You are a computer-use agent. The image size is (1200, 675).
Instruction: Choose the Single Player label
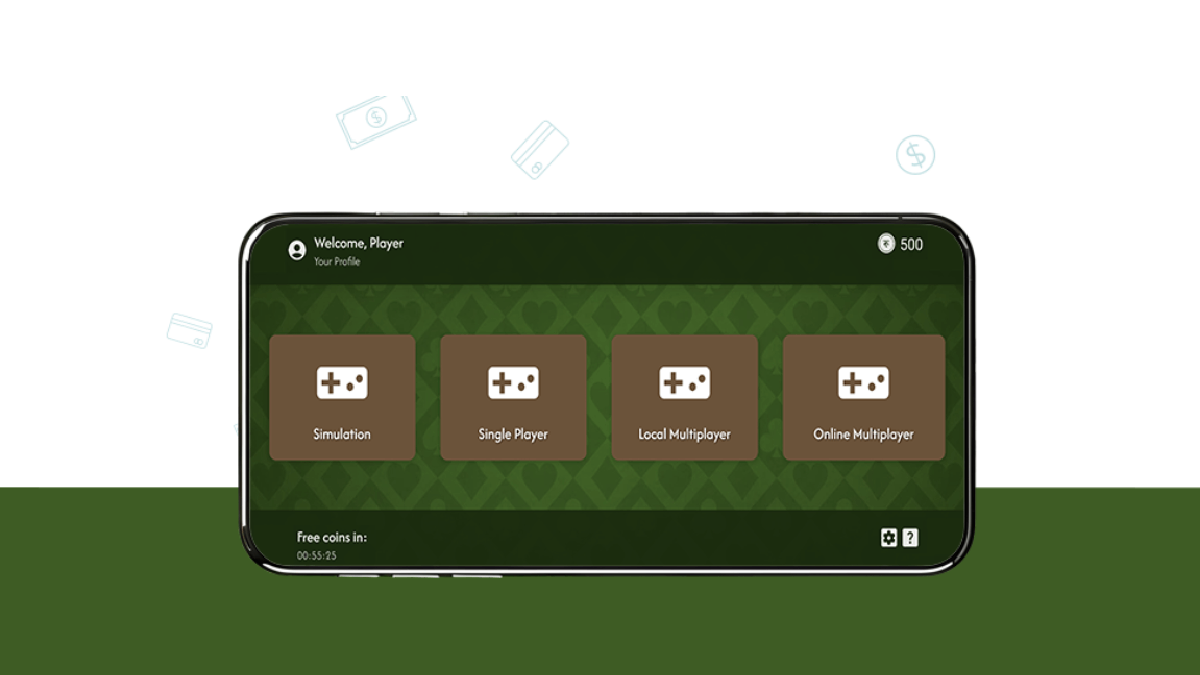(x=513, y=434)
